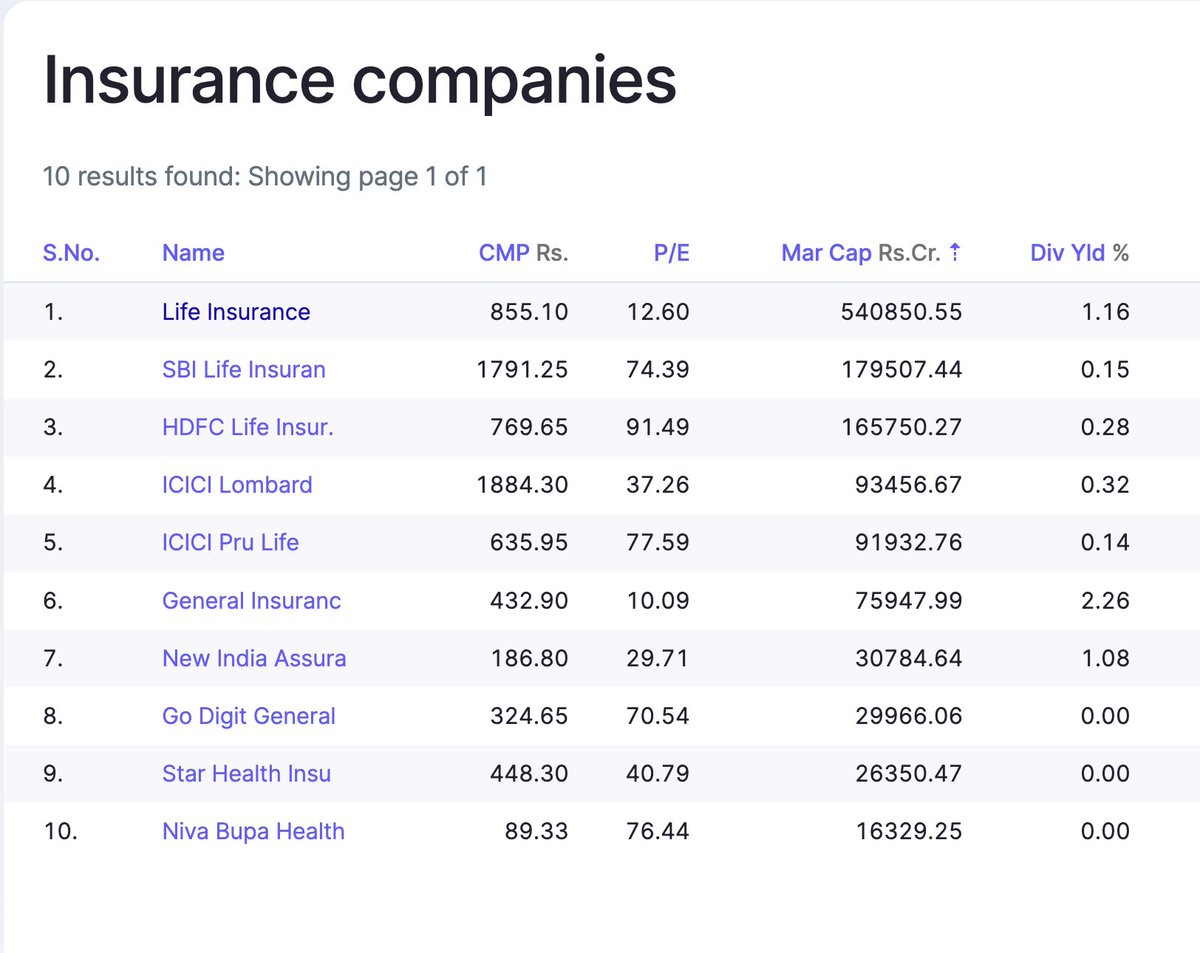Screen dimensions: 1200x953
Task: Open ICICI Lombard company link
Action: pyautogui.click(x=237, y=485)
